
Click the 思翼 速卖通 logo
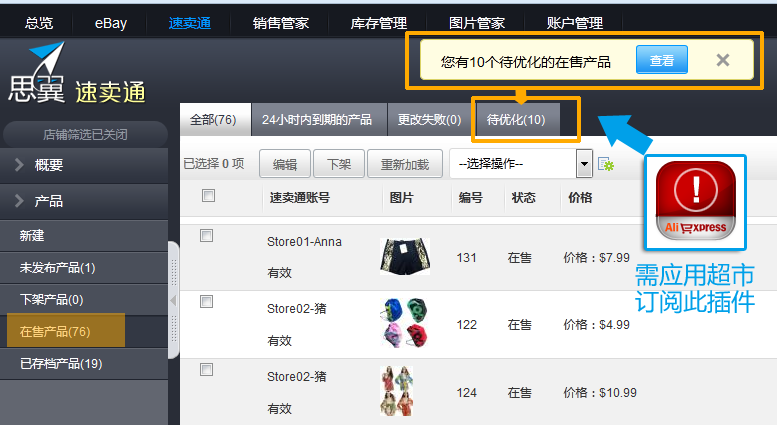coord(77,74)
